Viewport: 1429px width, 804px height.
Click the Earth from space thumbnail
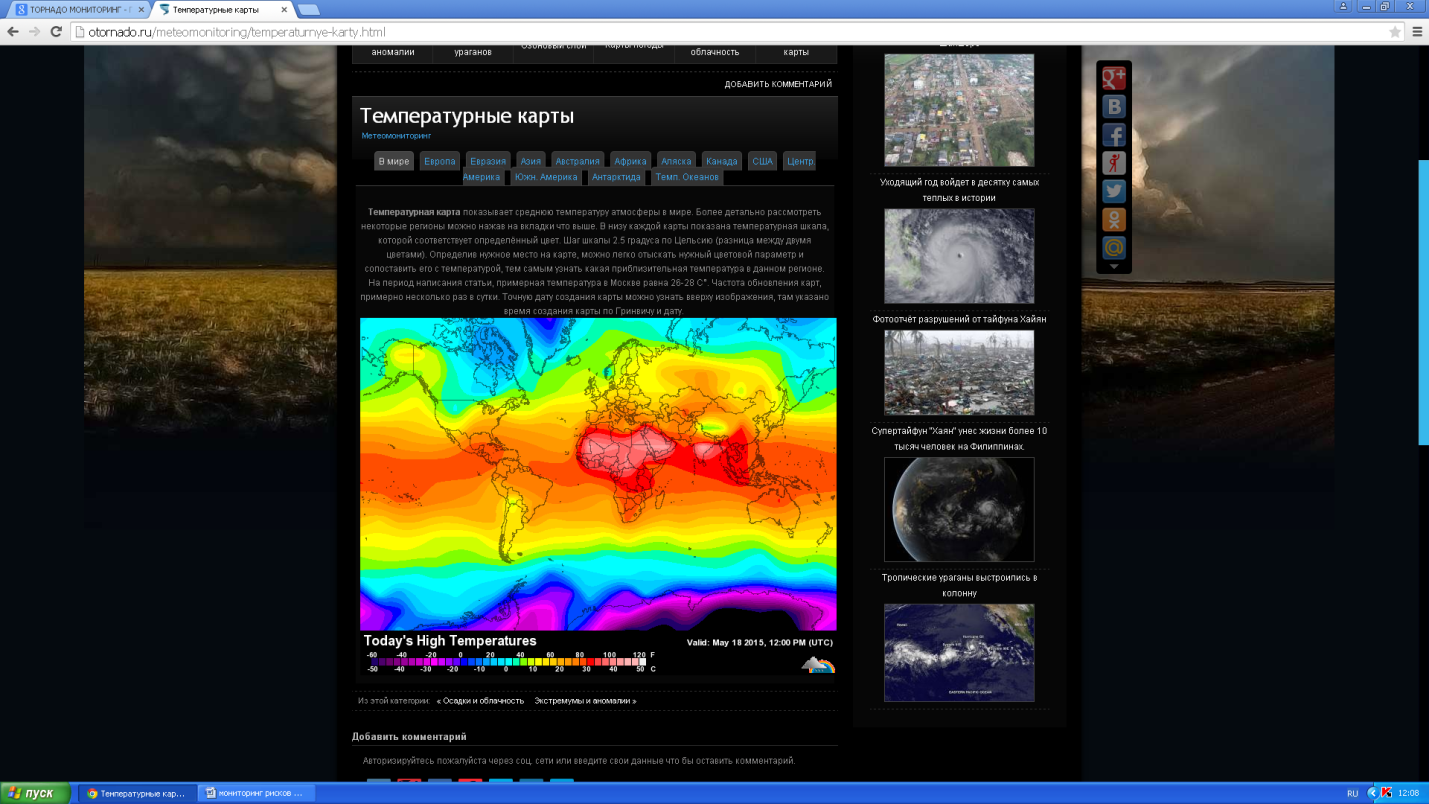pos(959,510)
